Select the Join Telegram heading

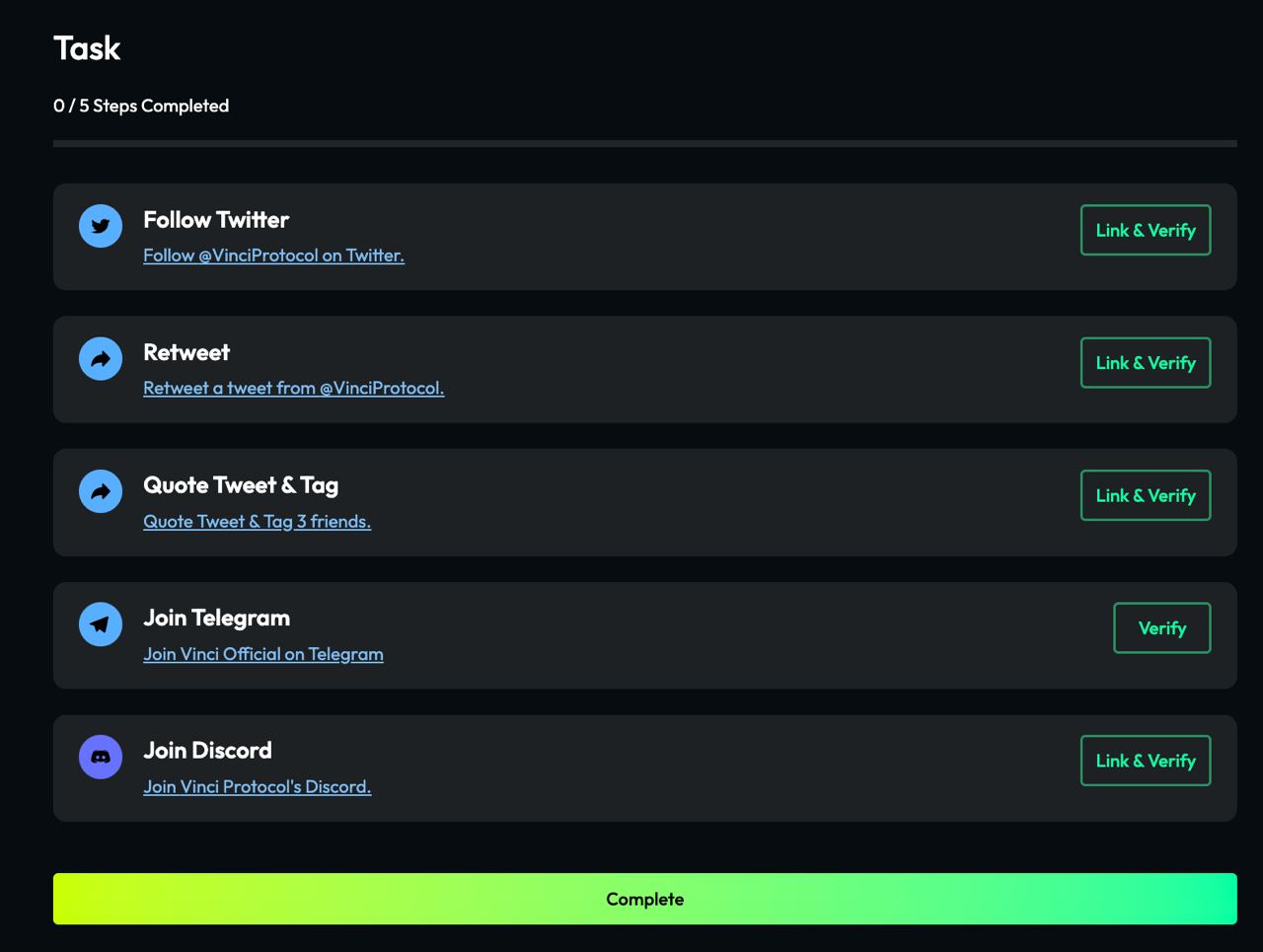click(217, 618)
